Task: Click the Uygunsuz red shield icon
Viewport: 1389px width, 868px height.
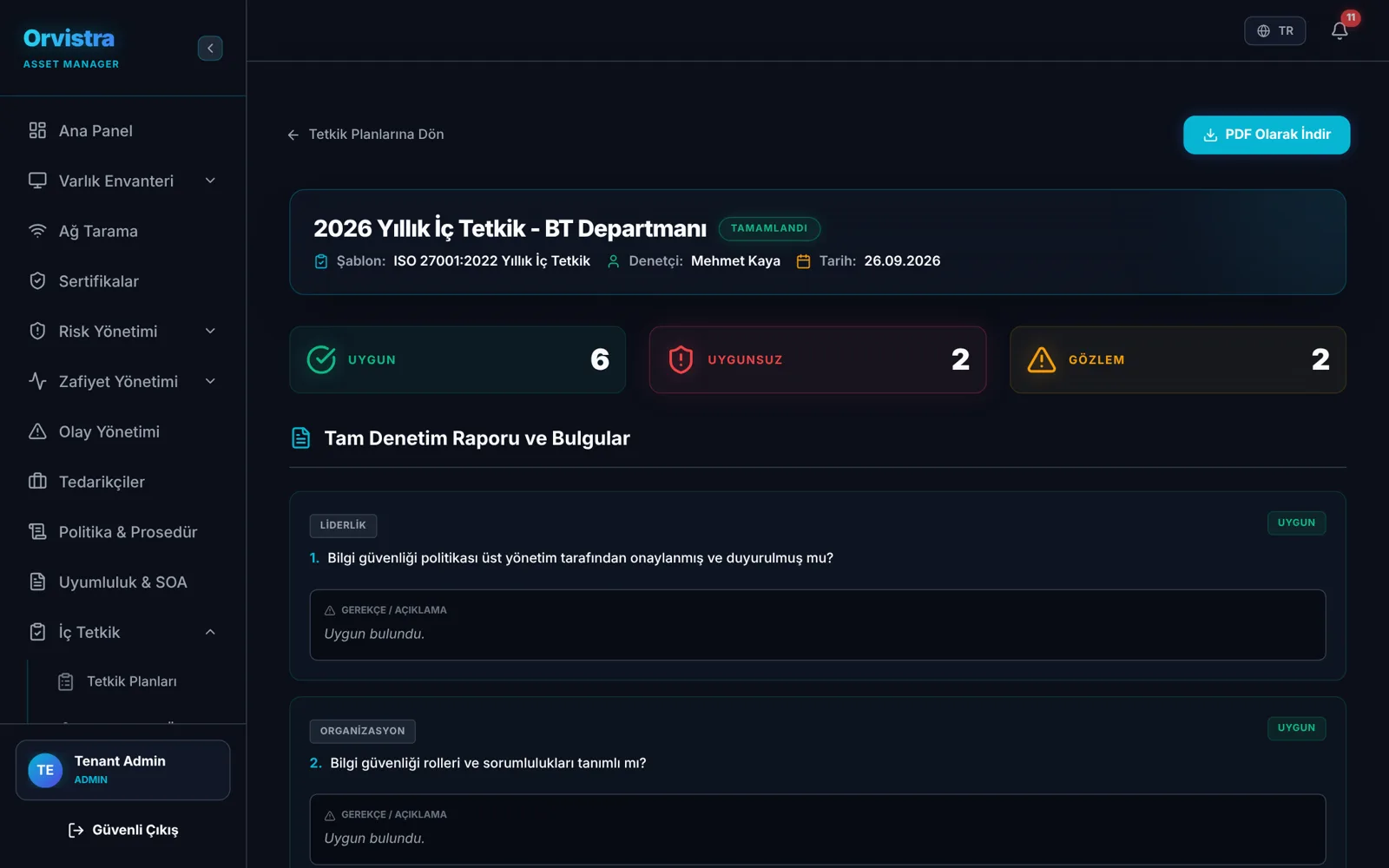Action: pyautogui.click(x=681, y=359)
